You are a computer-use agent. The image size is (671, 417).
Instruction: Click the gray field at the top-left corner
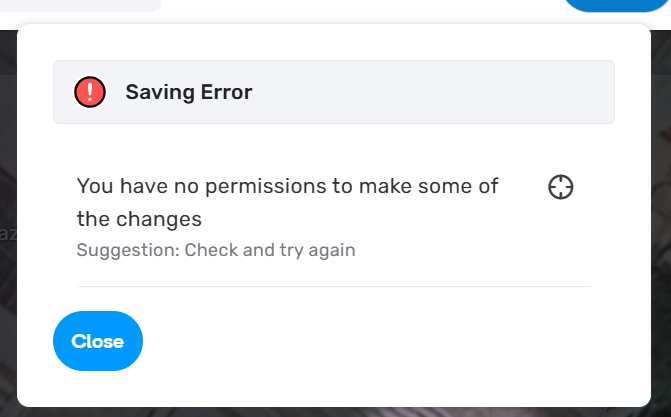pyautogui.click(x=80, y=5)
